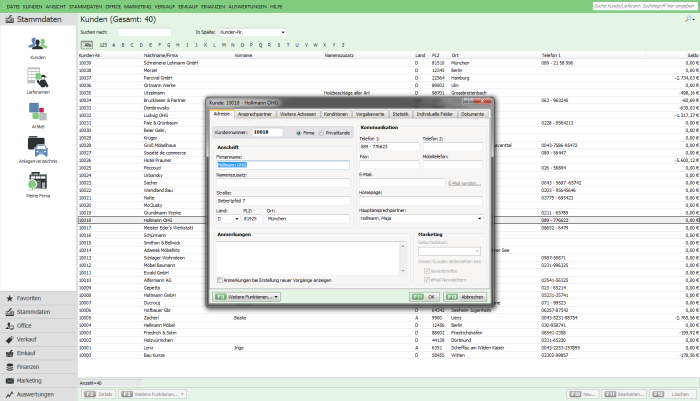Switch to the Statistik tab
The image size is (700, 401).
[x=400, y=114]
